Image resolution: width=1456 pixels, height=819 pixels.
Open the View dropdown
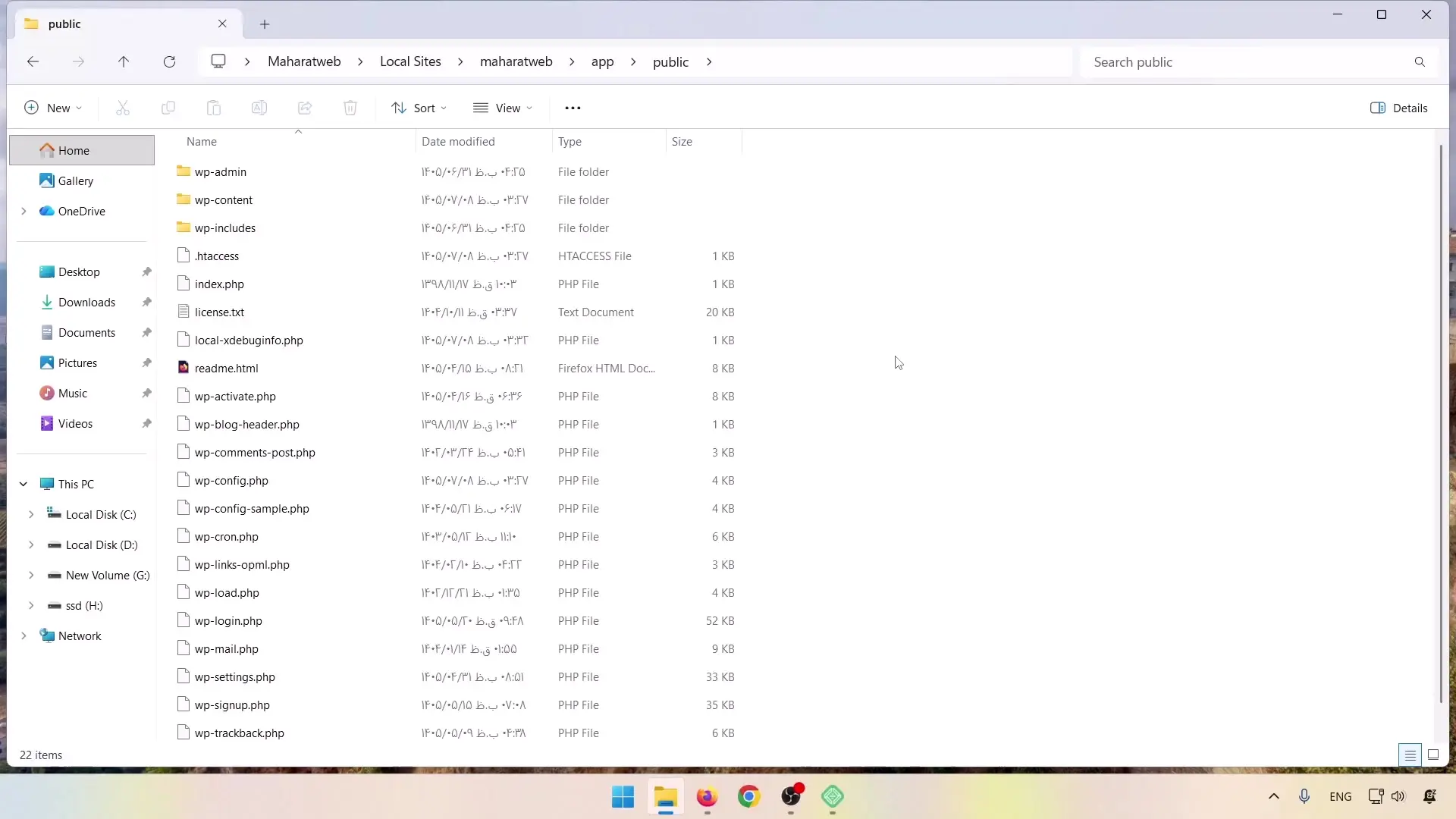[503, 108]
